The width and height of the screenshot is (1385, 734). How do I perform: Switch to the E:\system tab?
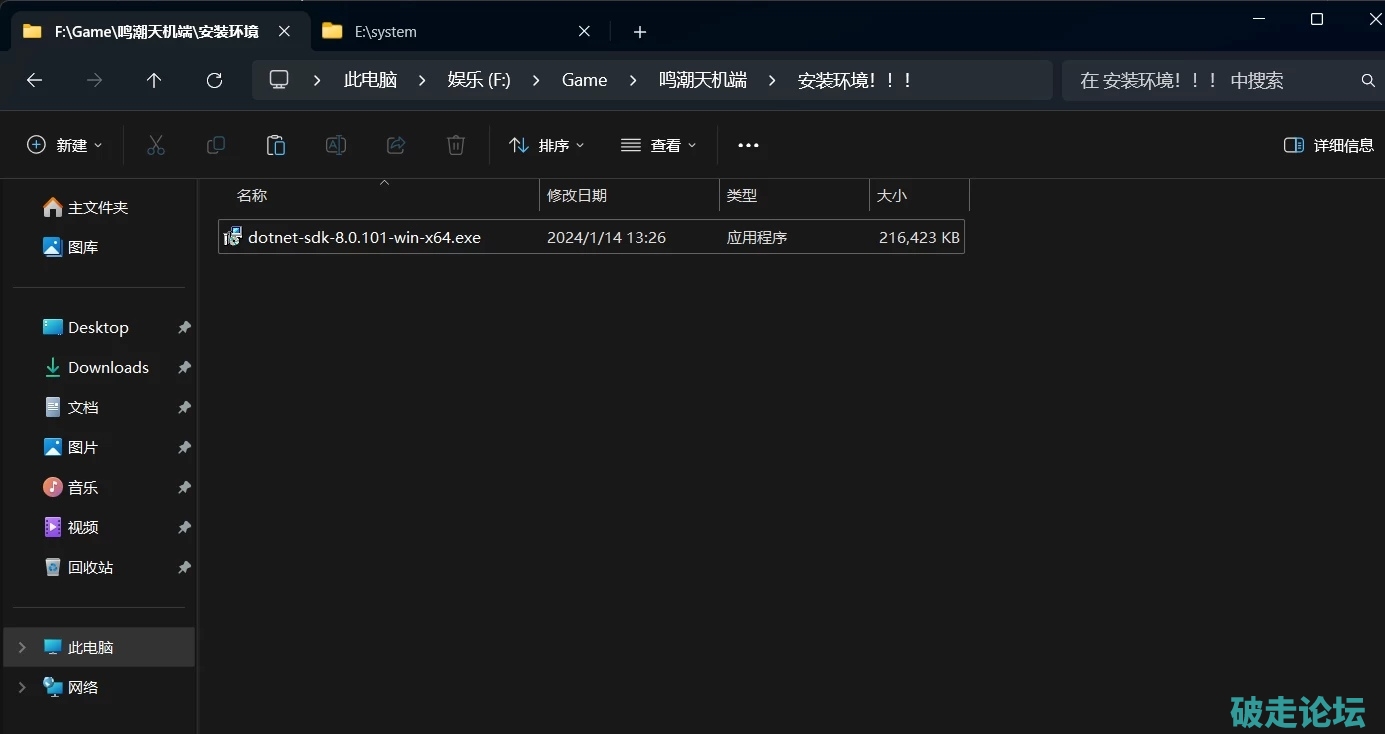[440, 32]
